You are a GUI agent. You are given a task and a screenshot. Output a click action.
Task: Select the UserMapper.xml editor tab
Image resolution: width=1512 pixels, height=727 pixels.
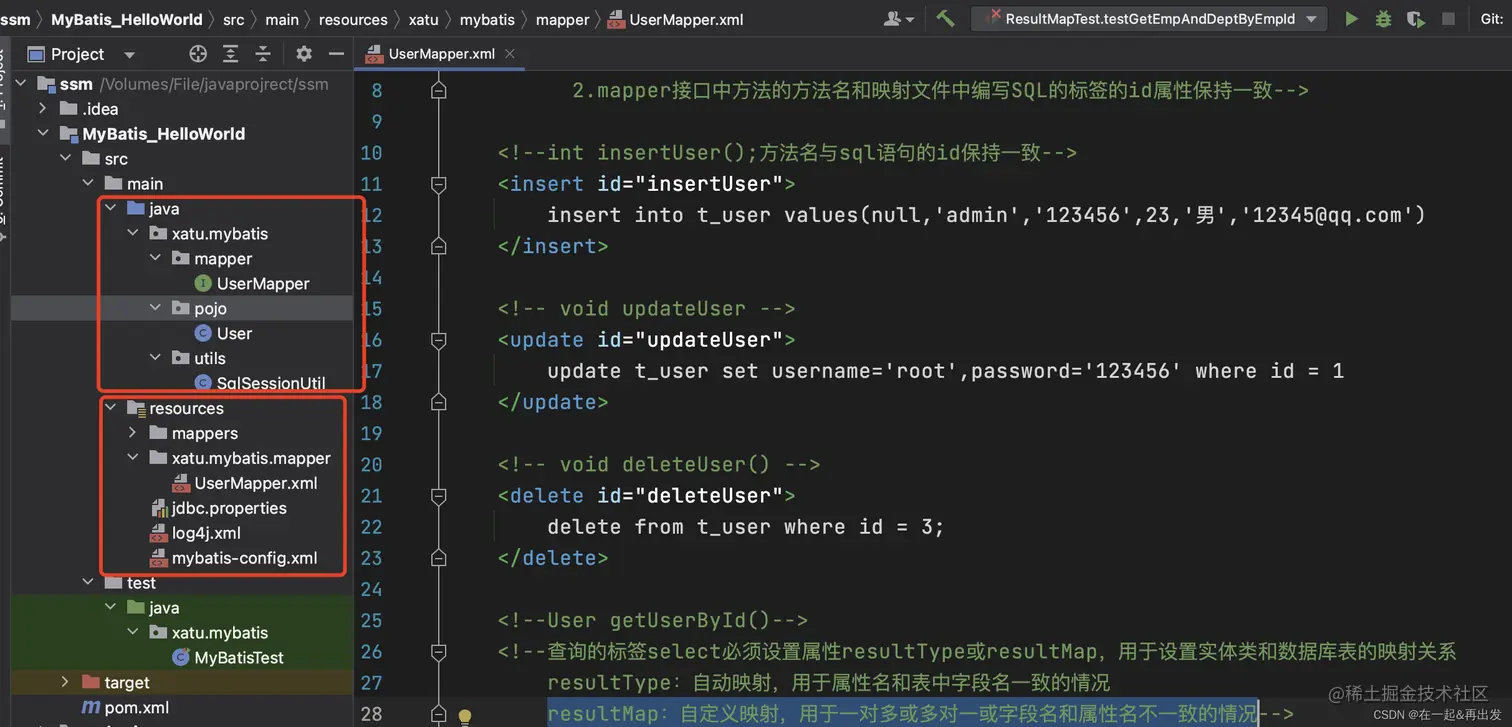(x=441, y=54)
